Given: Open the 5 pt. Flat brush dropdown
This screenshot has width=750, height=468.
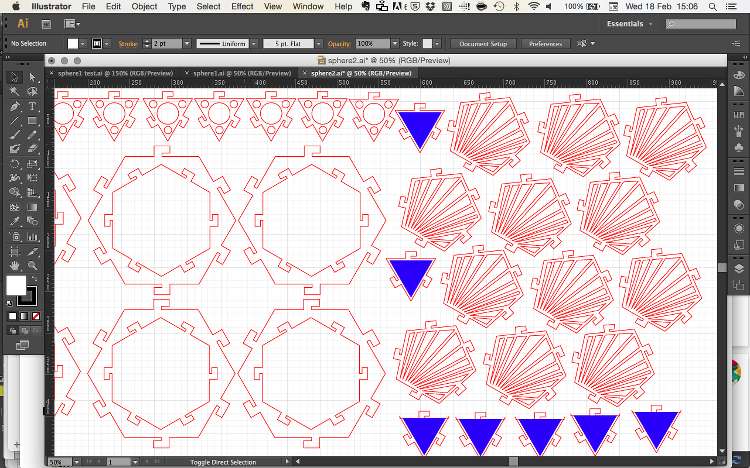Looking at the screenshot, I should pyautogui.click(x=319, y=44).
